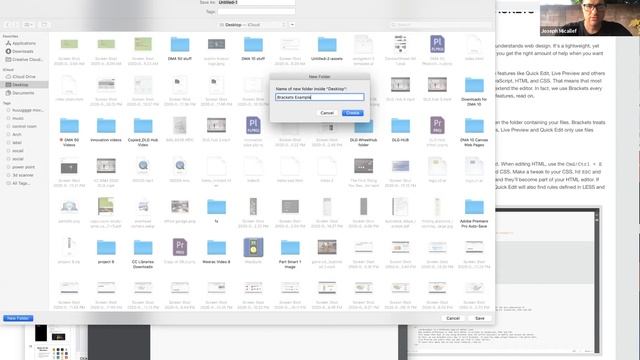Image resolution: width=640 pixels, height=360 pixels.
Task: Click the group-by toolbar button
Action: 44,25
